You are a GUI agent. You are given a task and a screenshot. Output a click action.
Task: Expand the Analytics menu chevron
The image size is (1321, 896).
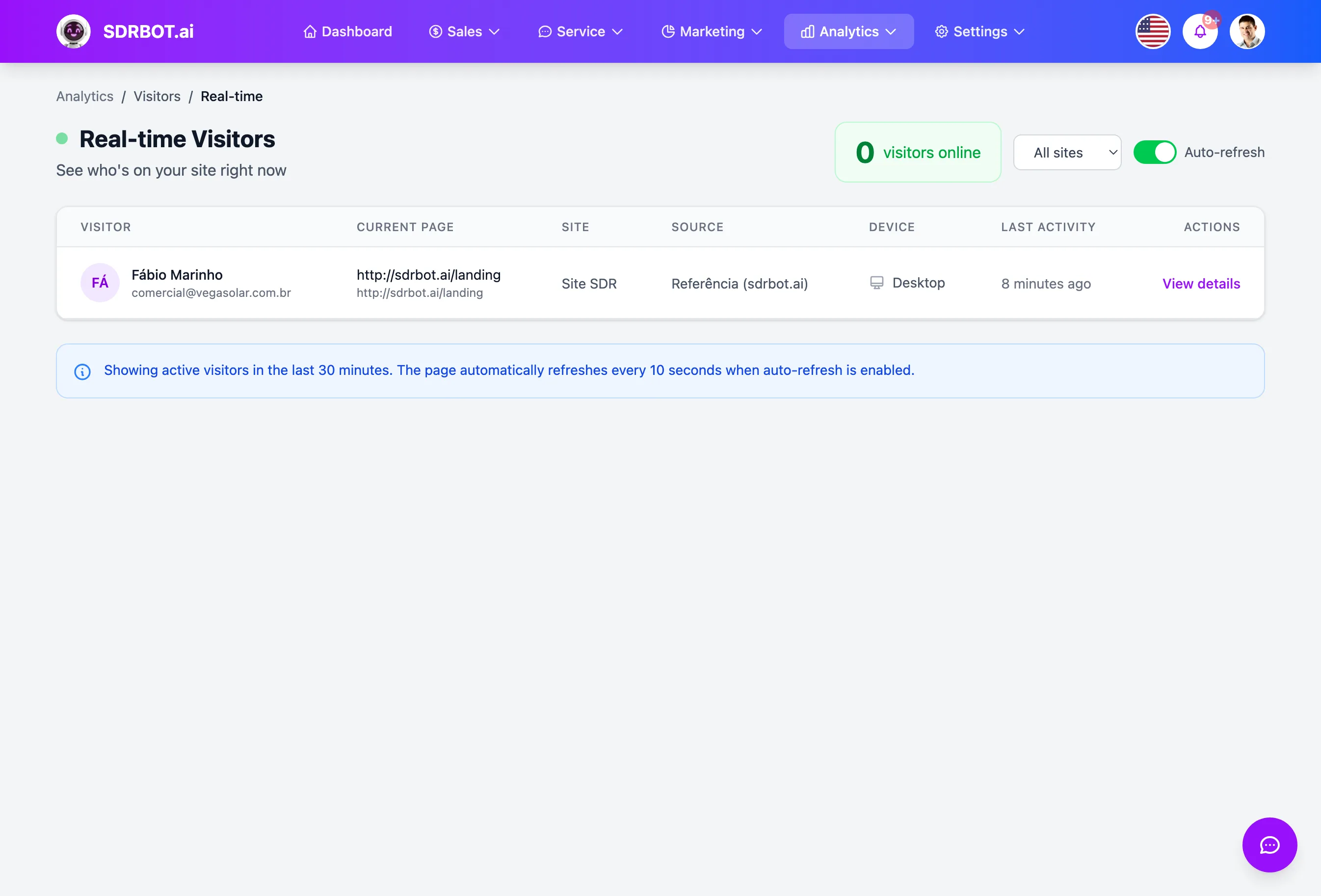click(x=891, y=32)
